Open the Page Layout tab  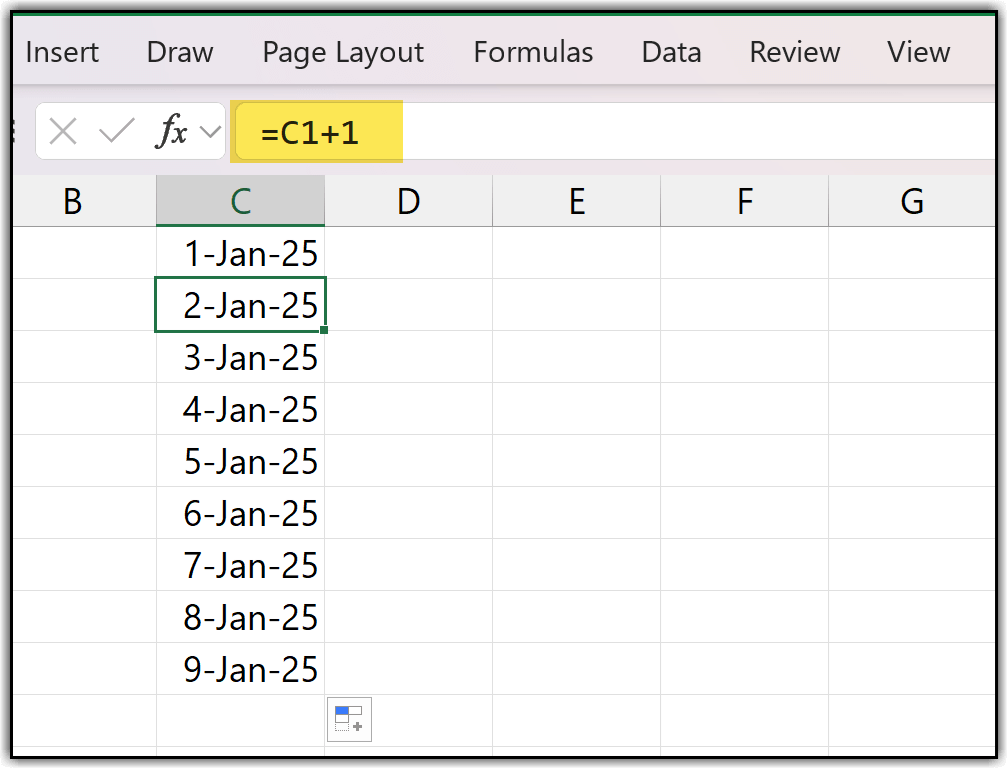[x=343, y=52]
